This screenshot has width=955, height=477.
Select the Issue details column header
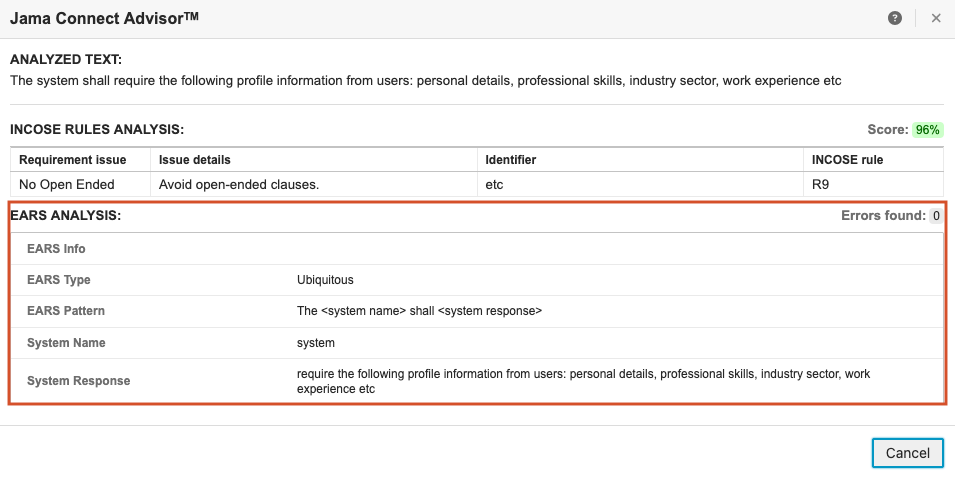[x=195, y=160]
